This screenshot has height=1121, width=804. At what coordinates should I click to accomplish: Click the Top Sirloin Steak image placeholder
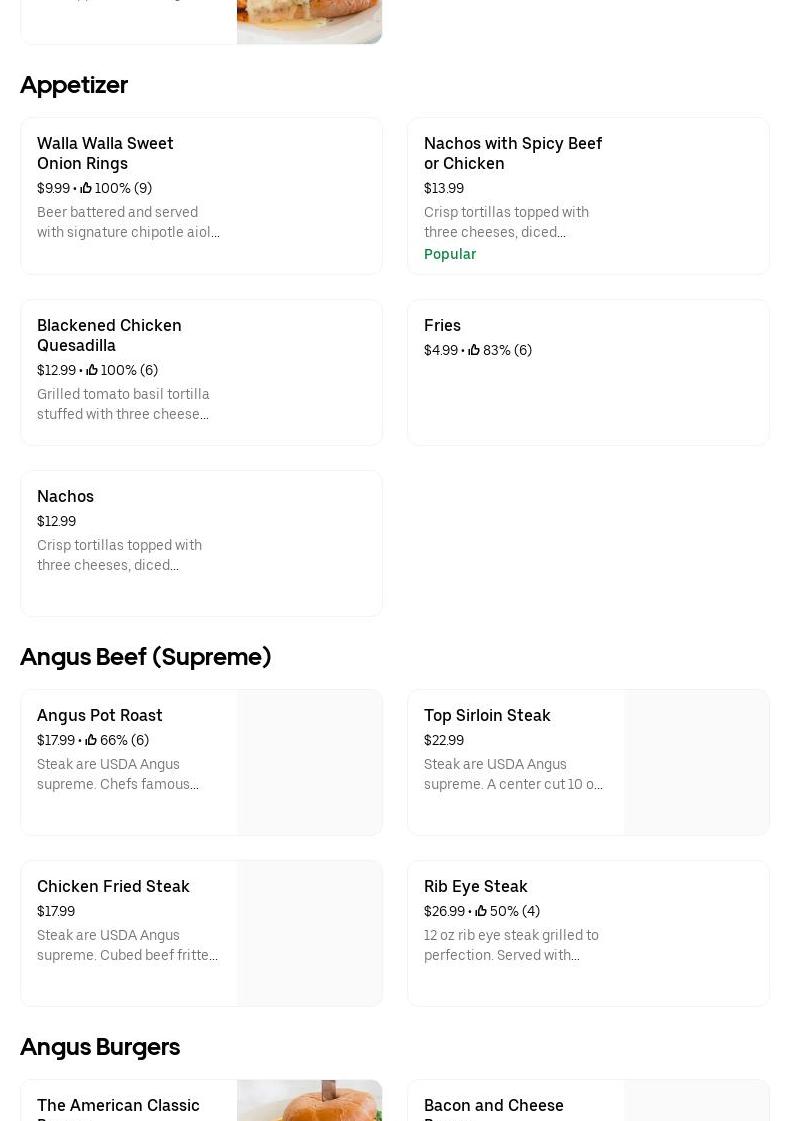click(x=696, y=762)
